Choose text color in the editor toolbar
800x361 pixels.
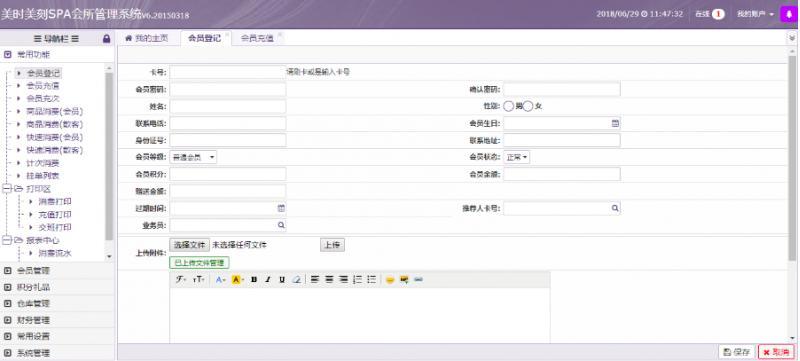(x=220, y=279)
